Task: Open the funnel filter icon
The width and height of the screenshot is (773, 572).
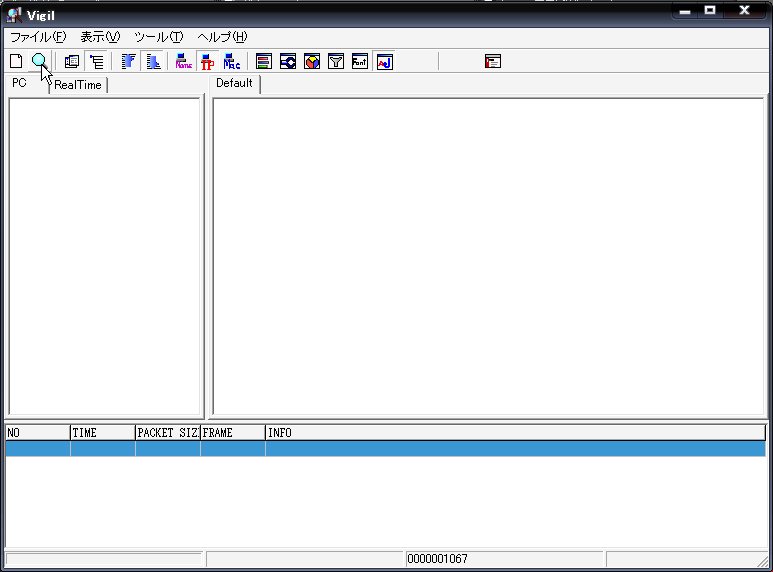Action: click(x=336, y=62)
